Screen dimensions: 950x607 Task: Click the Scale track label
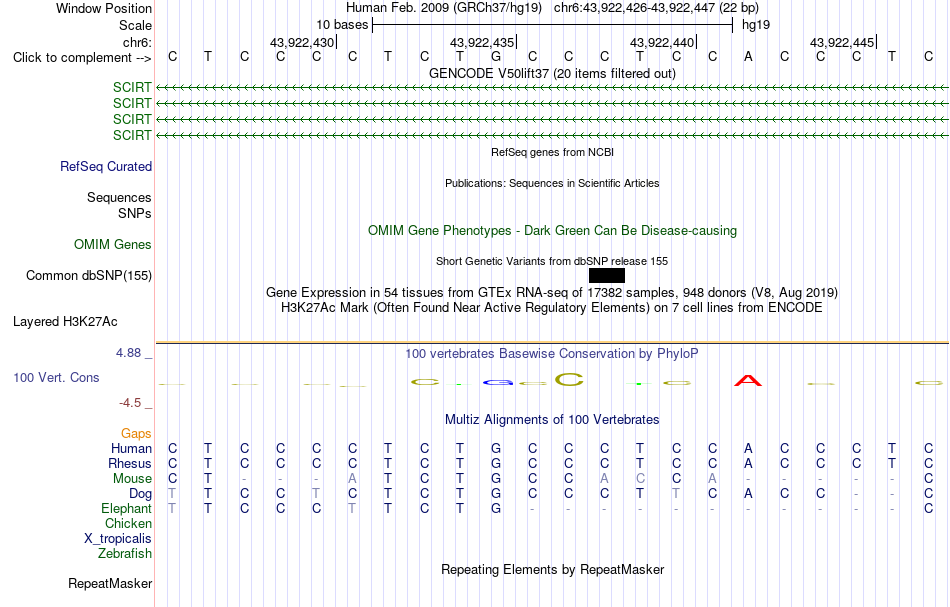136,25
